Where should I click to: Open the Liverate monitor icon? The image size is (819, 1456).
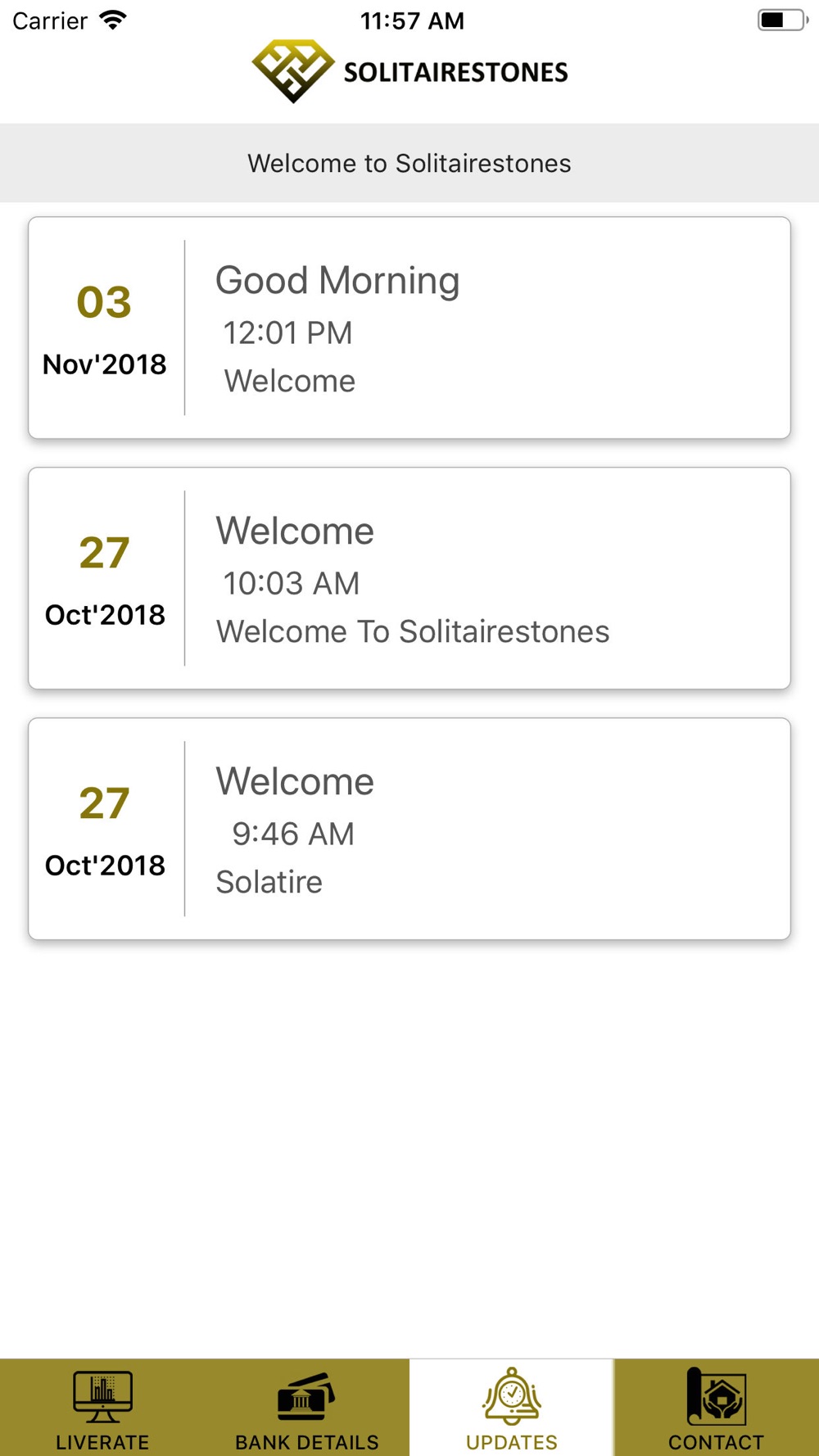click(102, 1397)
